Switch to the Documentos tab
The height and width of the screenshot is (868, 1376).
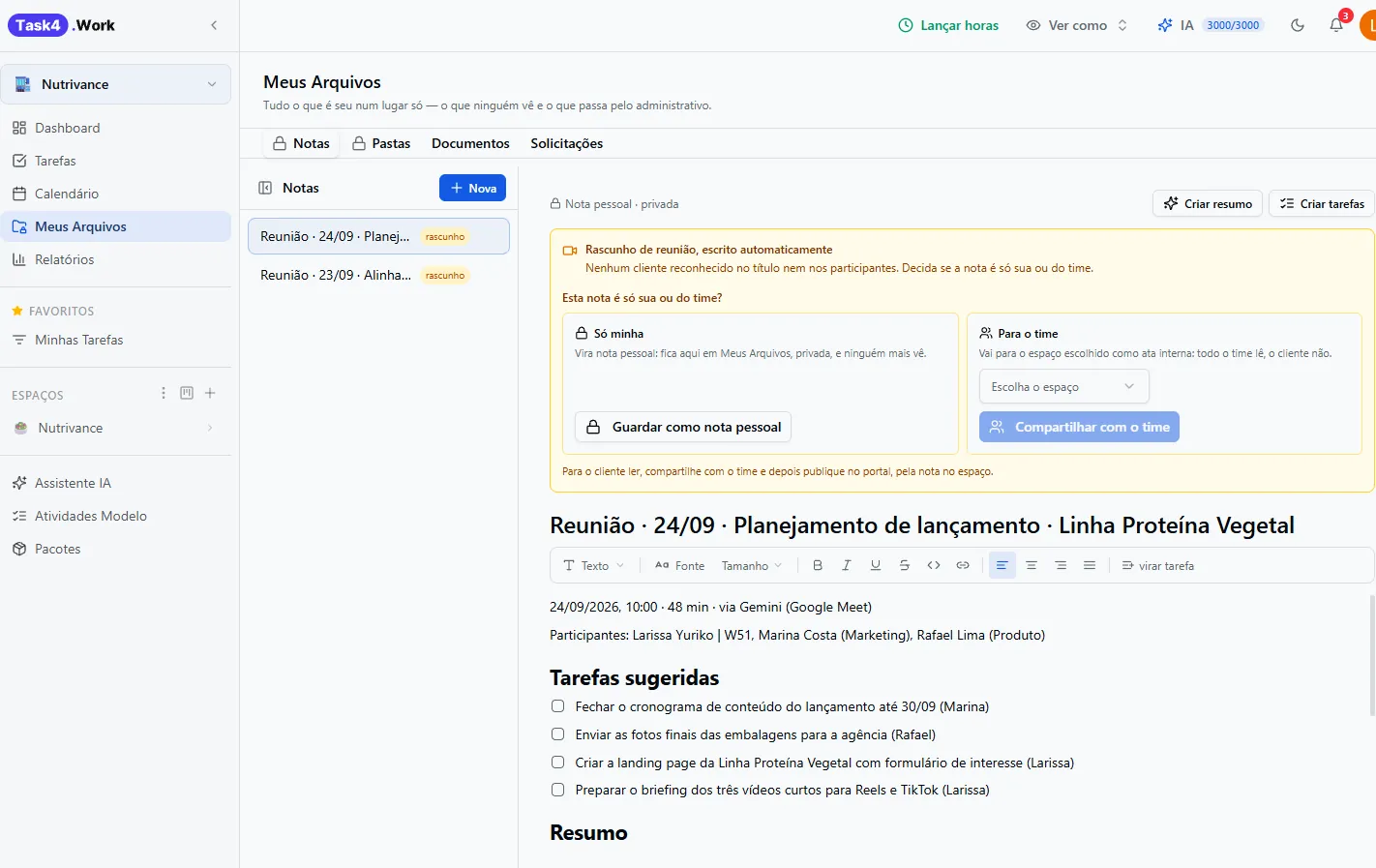(470, 143)
